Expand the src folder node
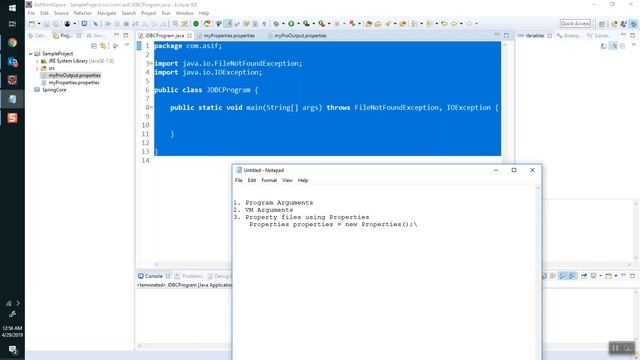The image size is (640, 360). click(x=37, y=69)
